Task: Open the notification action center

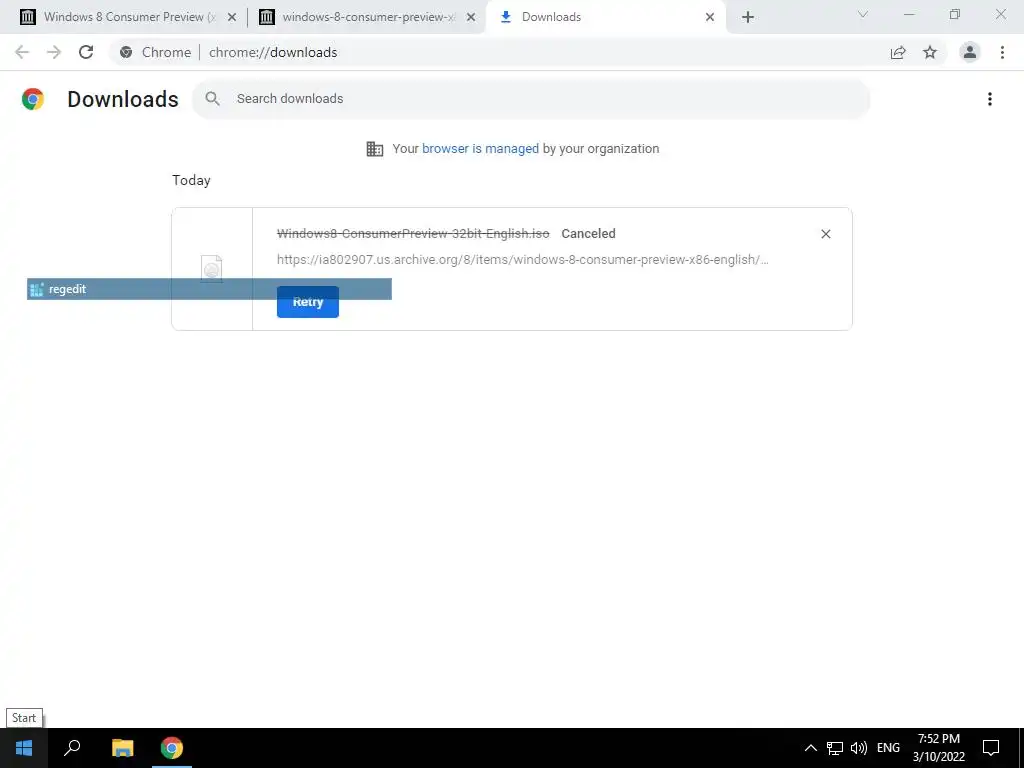Action: point(991,748)
